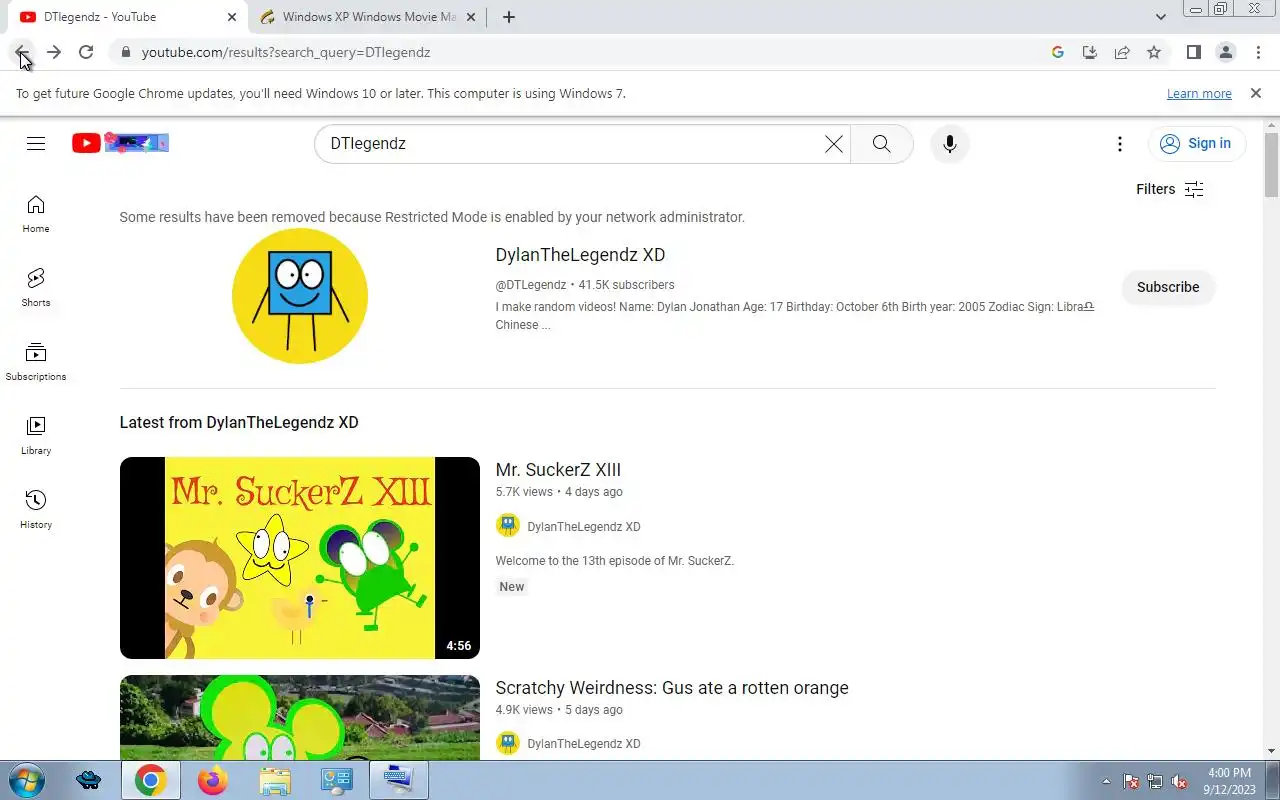Click the channel avatar image
This screenshot has width=1280, height=800.
[x=300, y=296]
